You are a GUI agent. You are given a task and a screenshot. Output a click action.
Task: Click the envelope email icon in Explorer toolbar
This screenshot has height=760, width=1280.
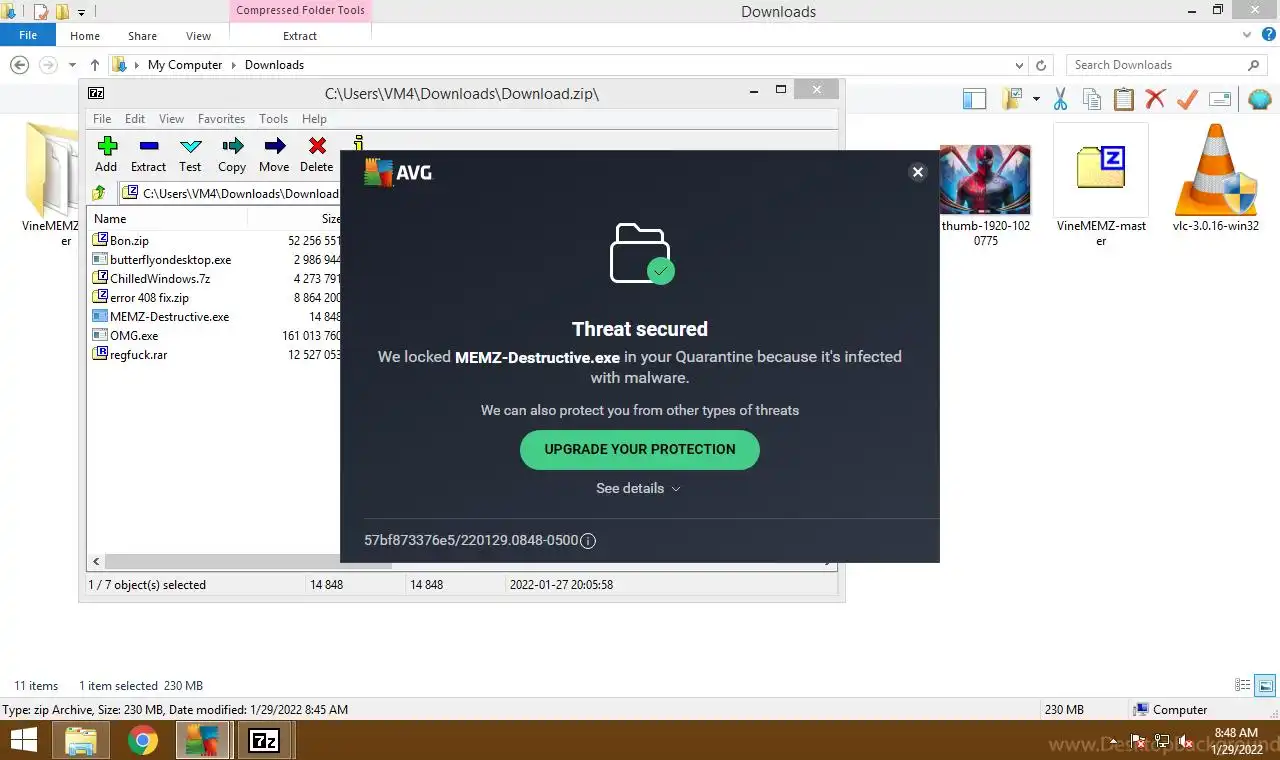(x=1220, y=99)
